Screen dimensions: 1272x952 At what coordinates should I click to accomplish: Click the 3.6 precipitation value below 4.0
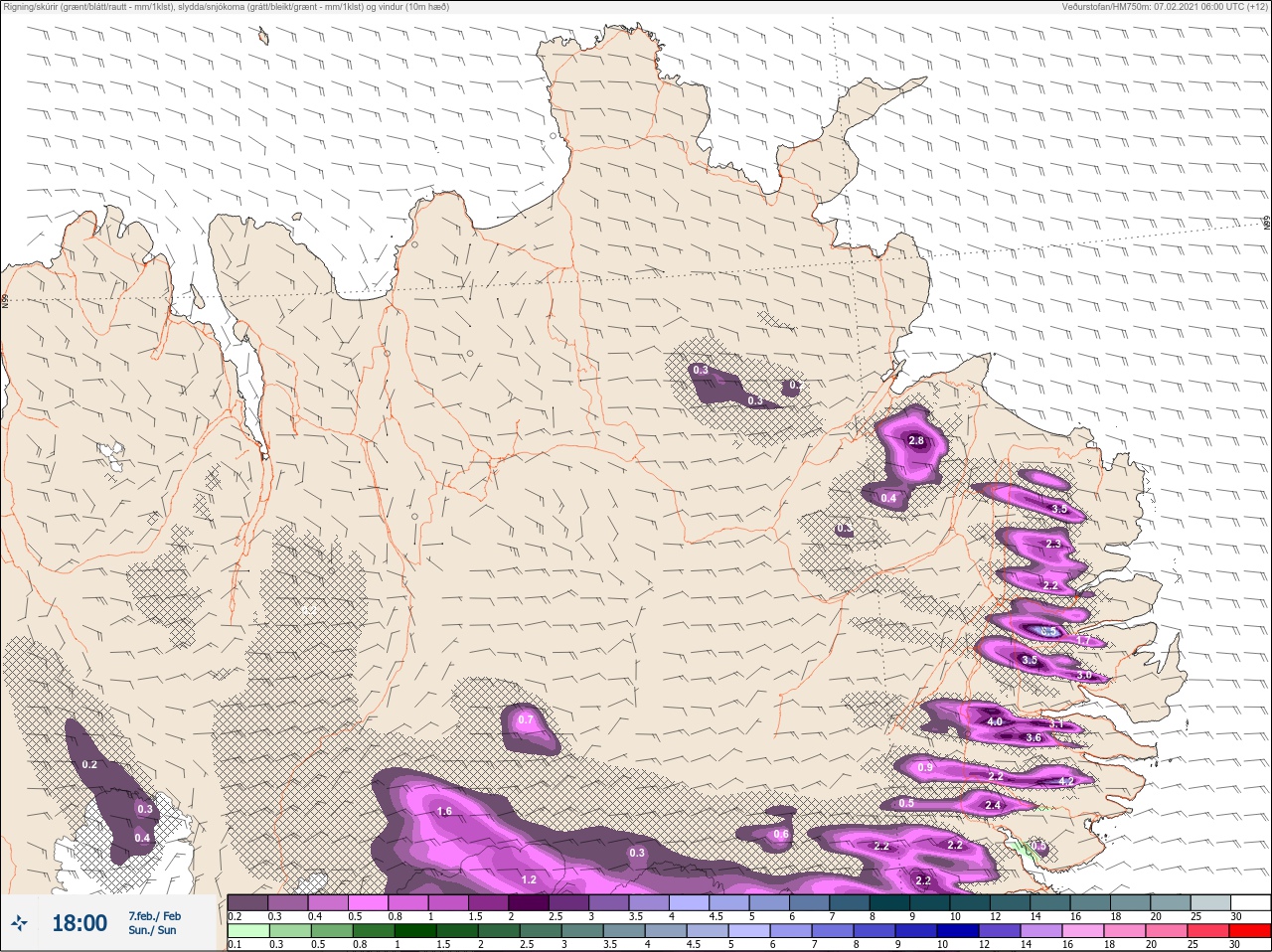click(x=1033, y=738)
